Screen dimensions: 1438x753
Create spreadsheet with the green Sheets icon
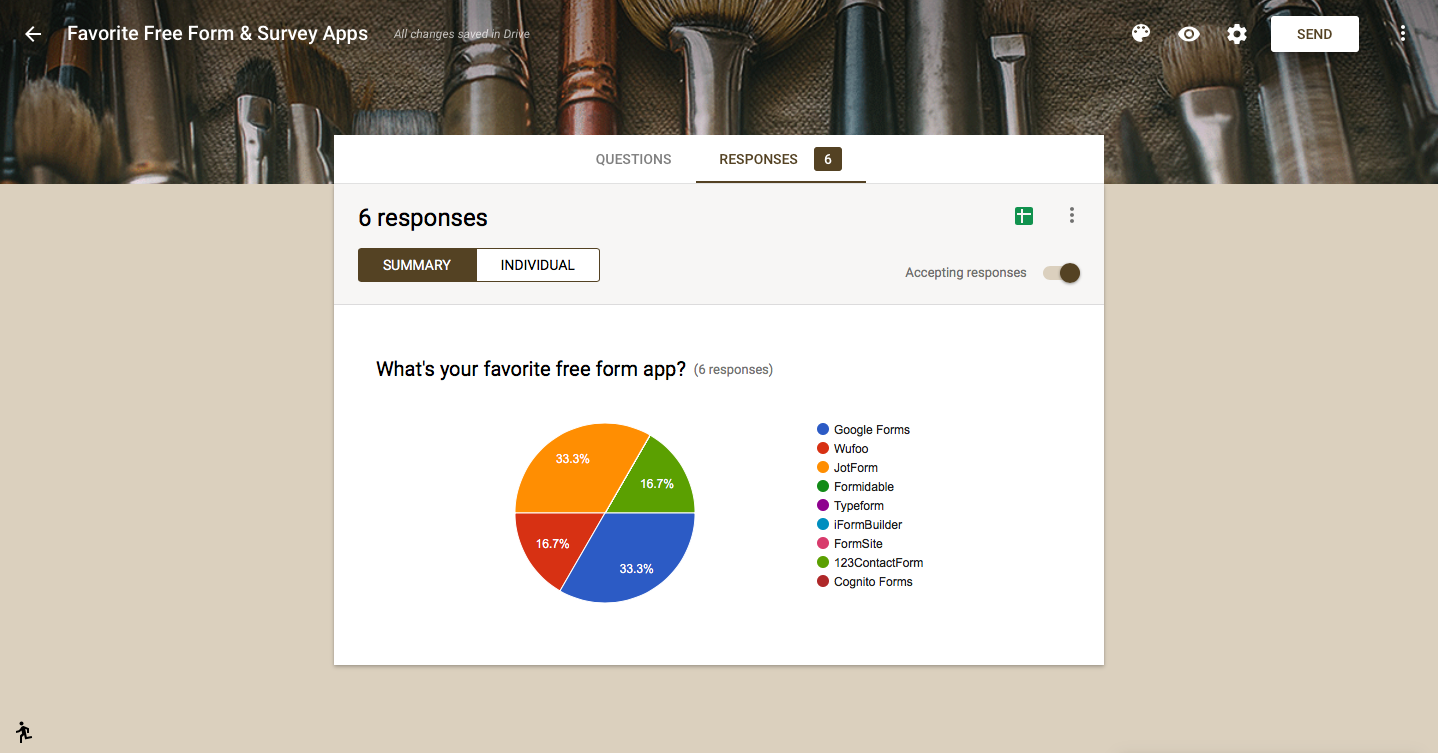[x=1024, y=216]
